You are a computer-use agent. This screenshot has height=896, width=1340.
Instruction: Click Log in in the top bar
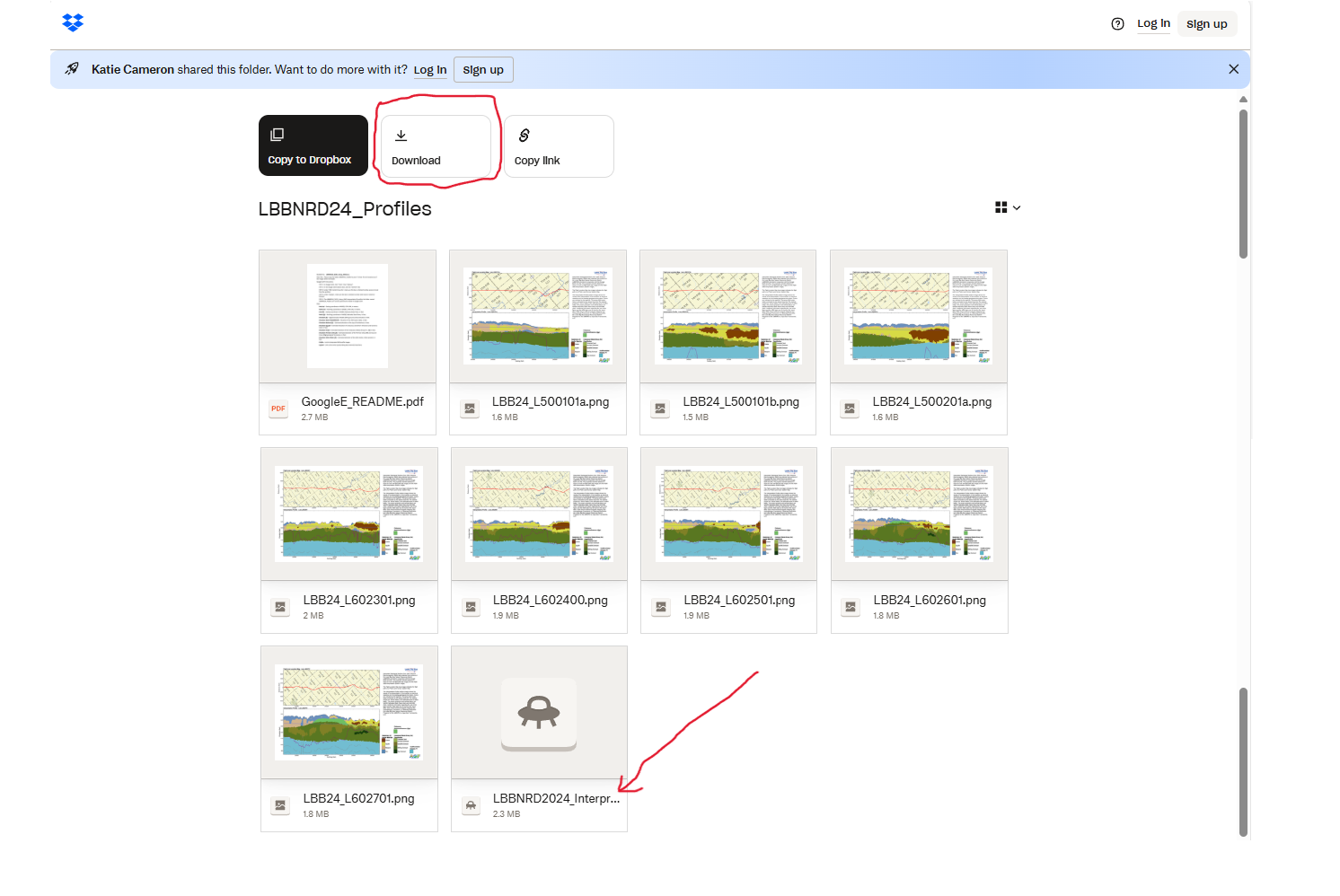point(1153,23)
